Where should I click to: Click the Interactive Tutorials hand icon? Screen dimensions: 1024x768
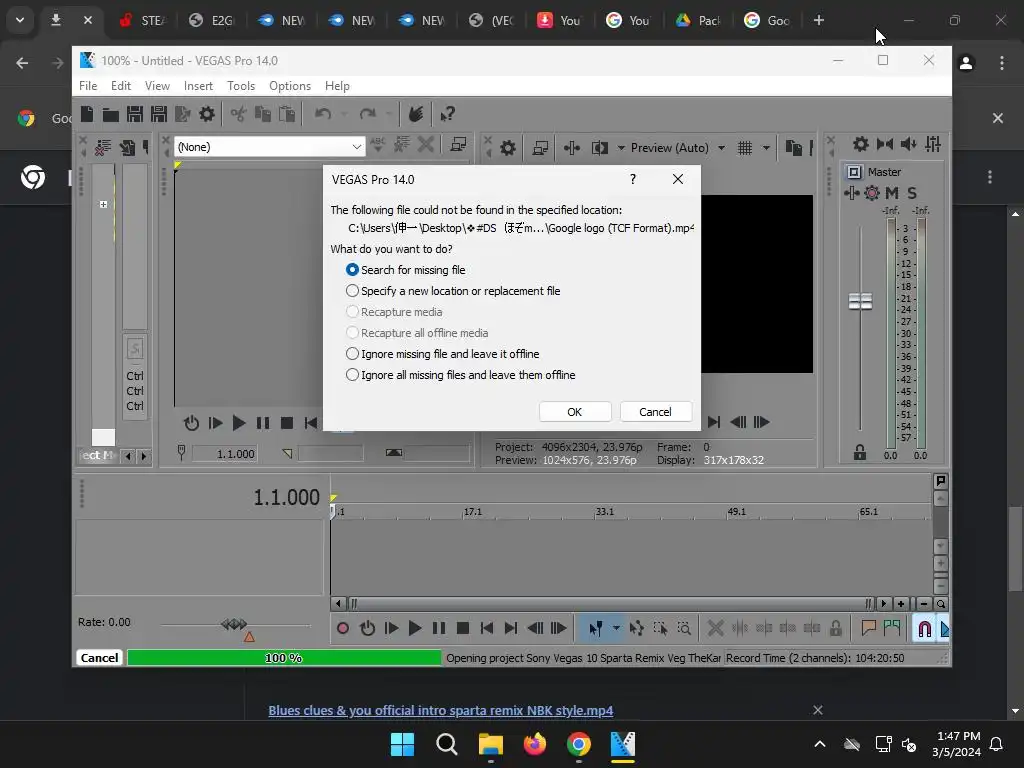pos(416,114)
